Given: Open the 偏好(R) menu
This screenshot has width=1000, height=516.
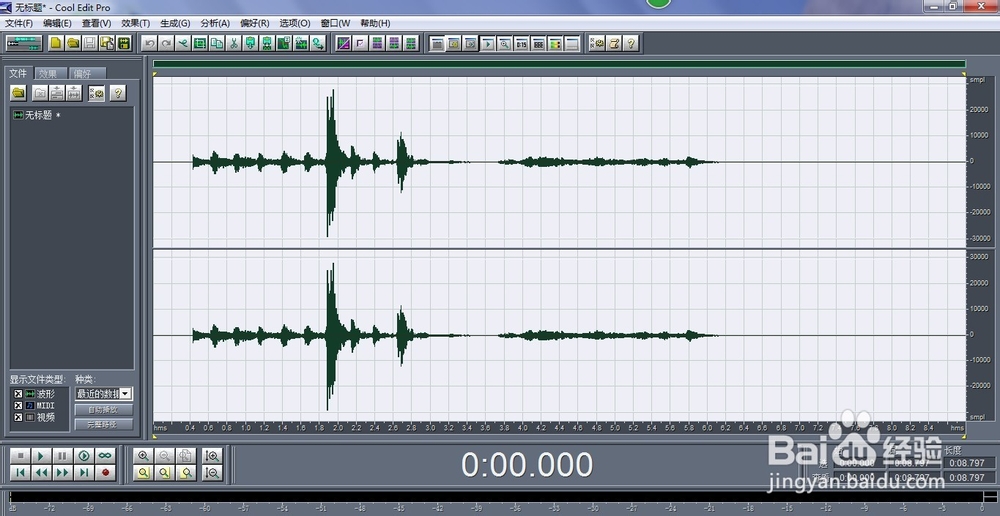Looking at the screenshot, I should 254,23.
